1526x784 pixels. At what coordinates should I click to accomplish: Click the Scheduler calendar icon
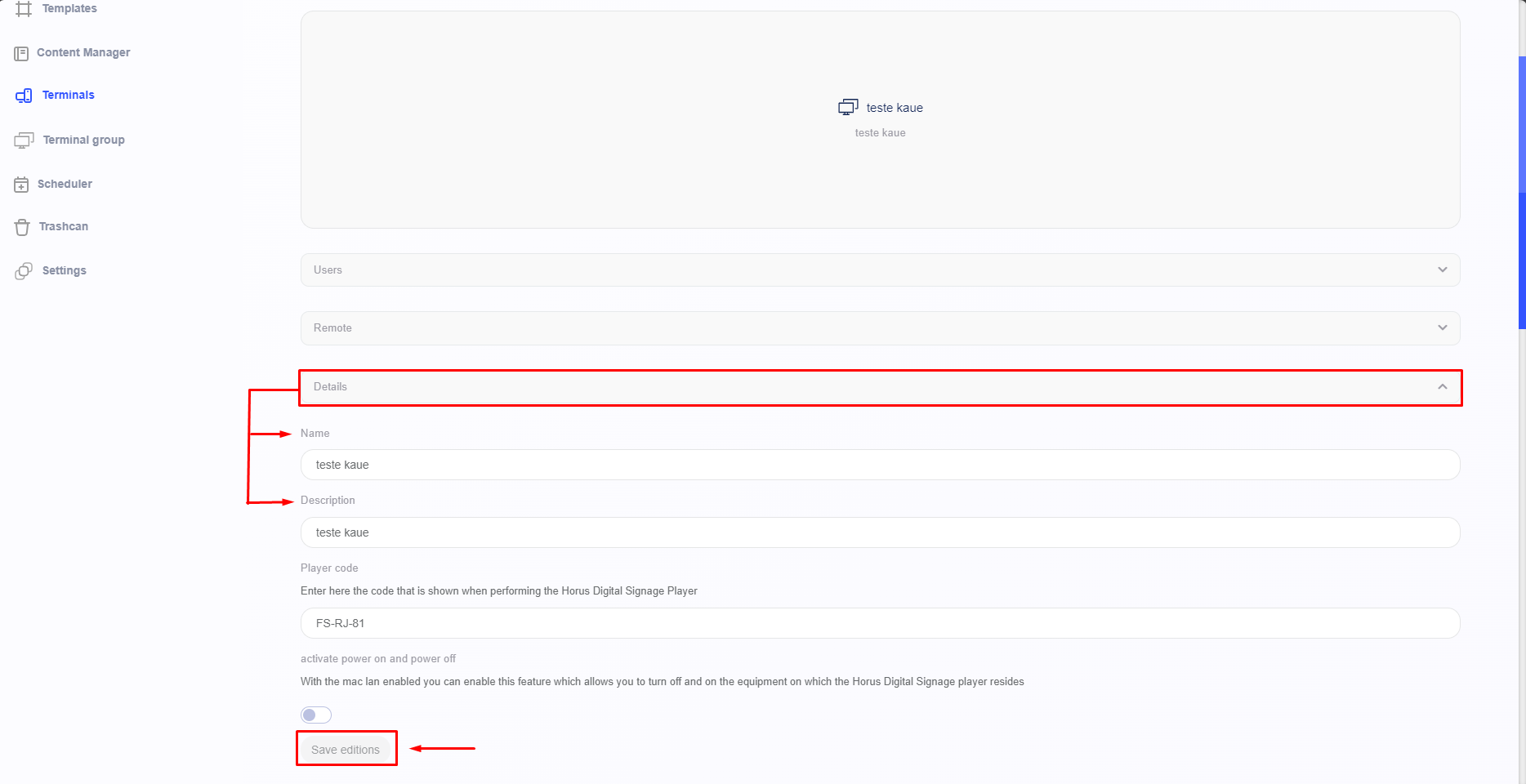point(21,185)
